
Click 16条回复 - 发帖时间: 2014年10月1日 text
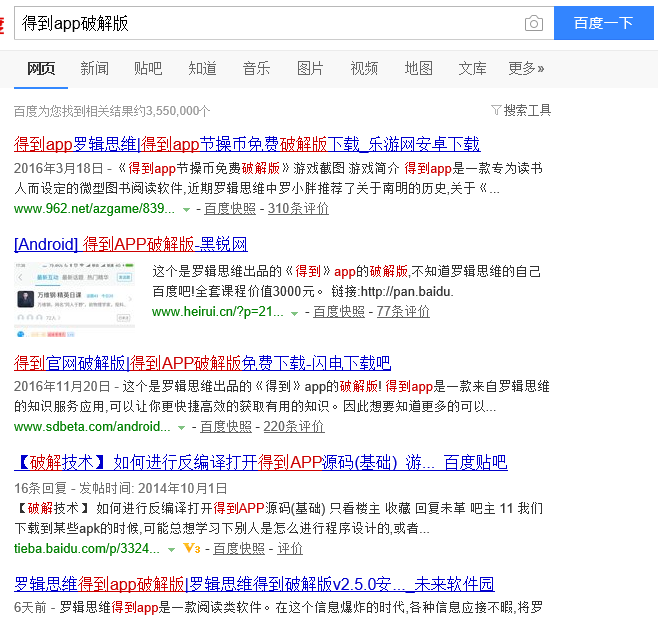(121, 489)
